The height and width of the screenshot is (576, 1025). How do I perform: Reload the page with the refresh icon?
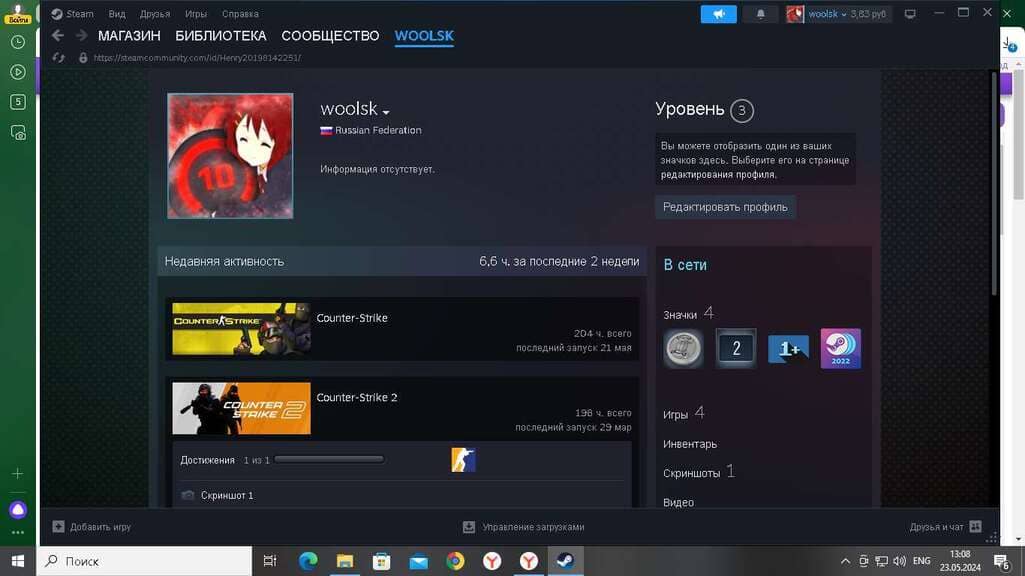click(59, 58)
